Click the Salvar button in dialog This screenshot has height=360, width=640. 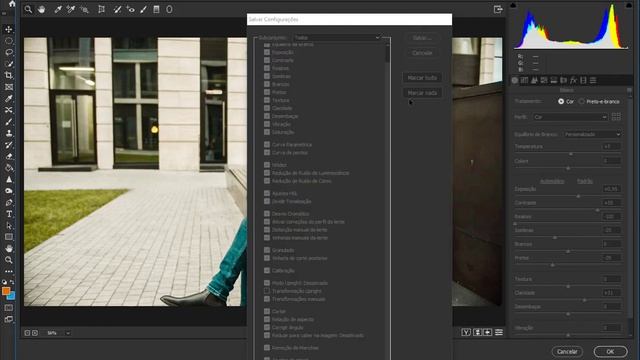coord(422,38)
